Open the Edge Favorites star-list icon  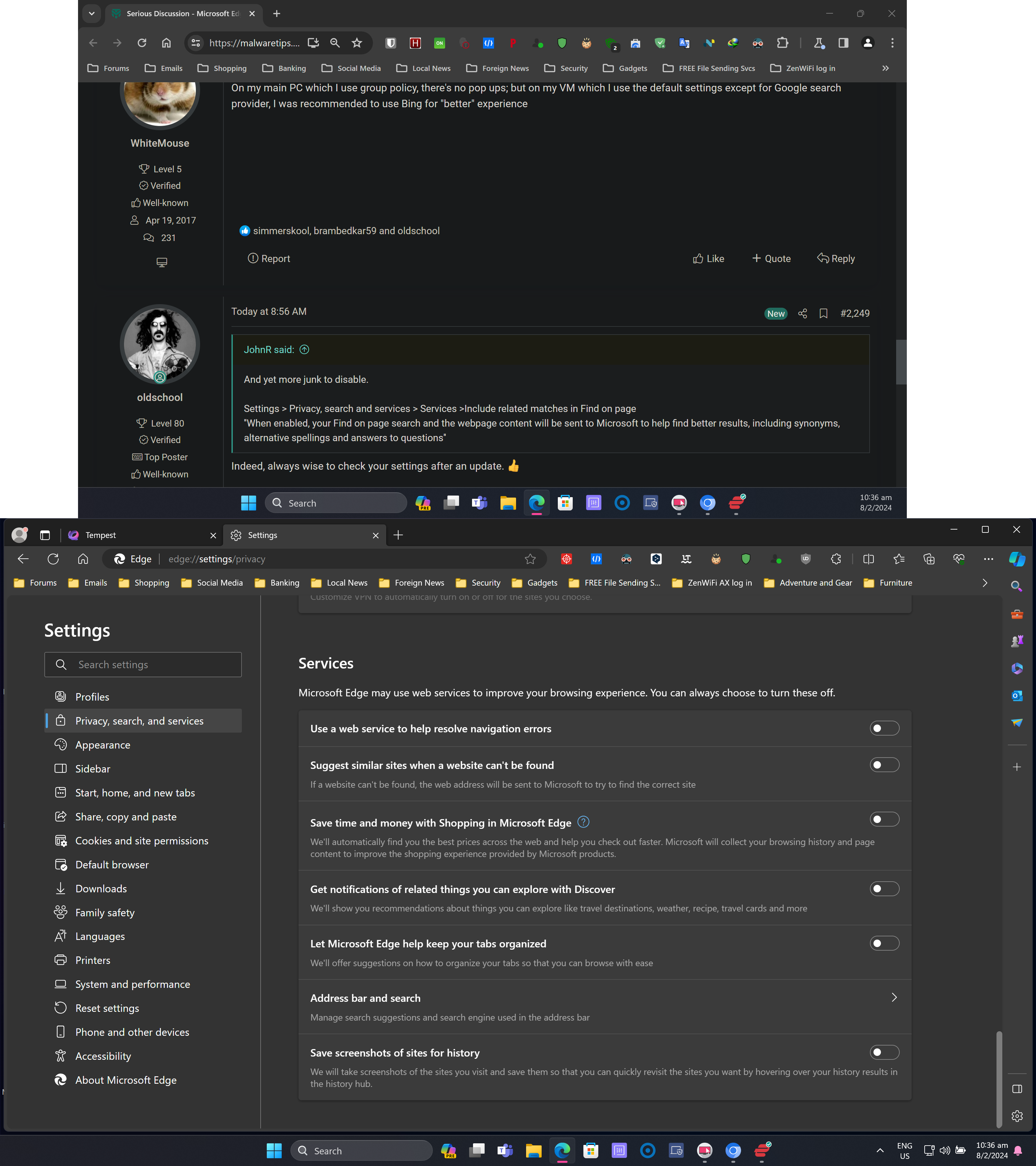pos(899,559)
